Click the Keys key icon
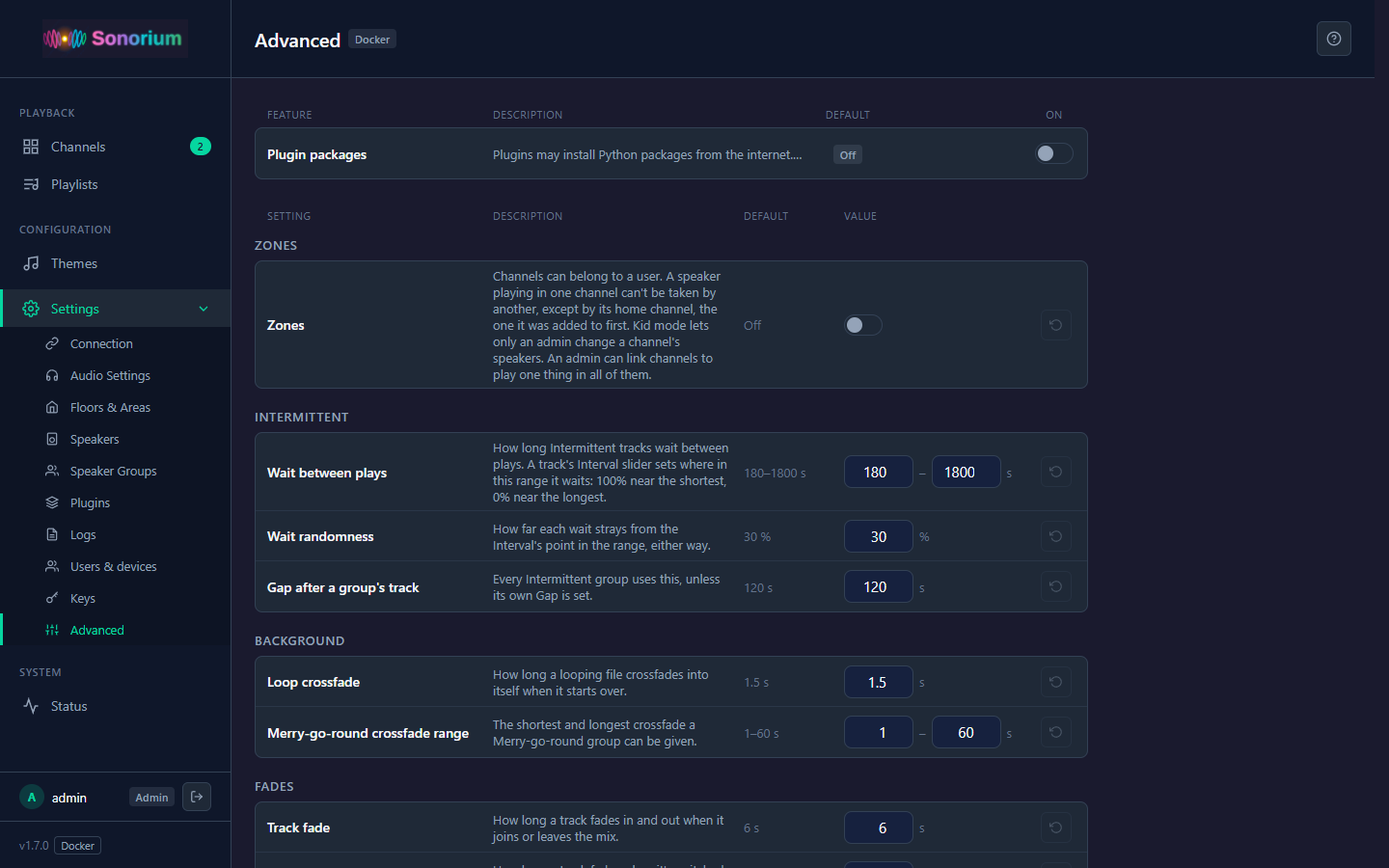Image resolution: width=1389 pixels, height=868 pixels. click(x=52, y=598)
